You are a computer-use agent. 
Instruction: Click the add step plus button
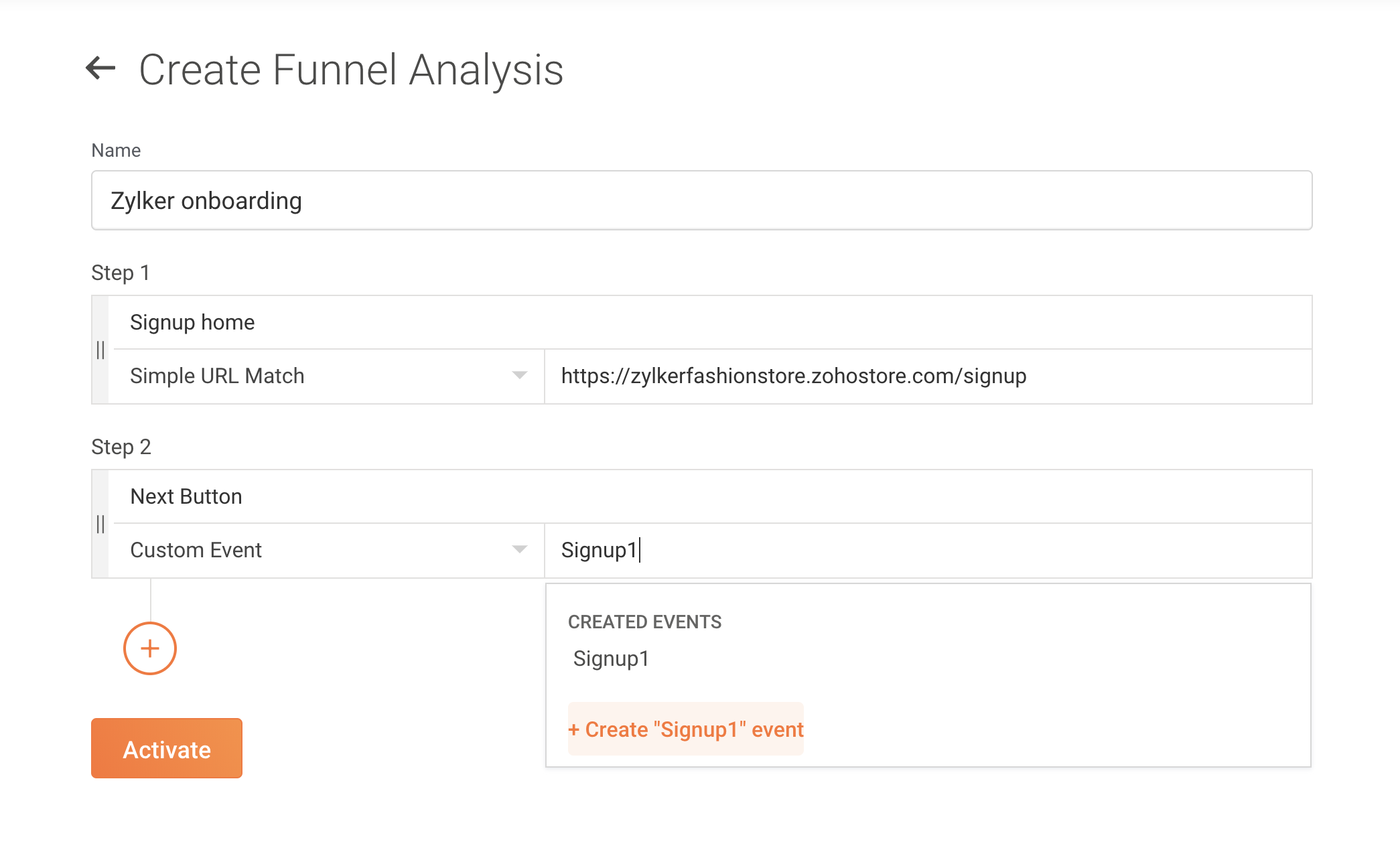pyautogui.click(x=150, y=648)
